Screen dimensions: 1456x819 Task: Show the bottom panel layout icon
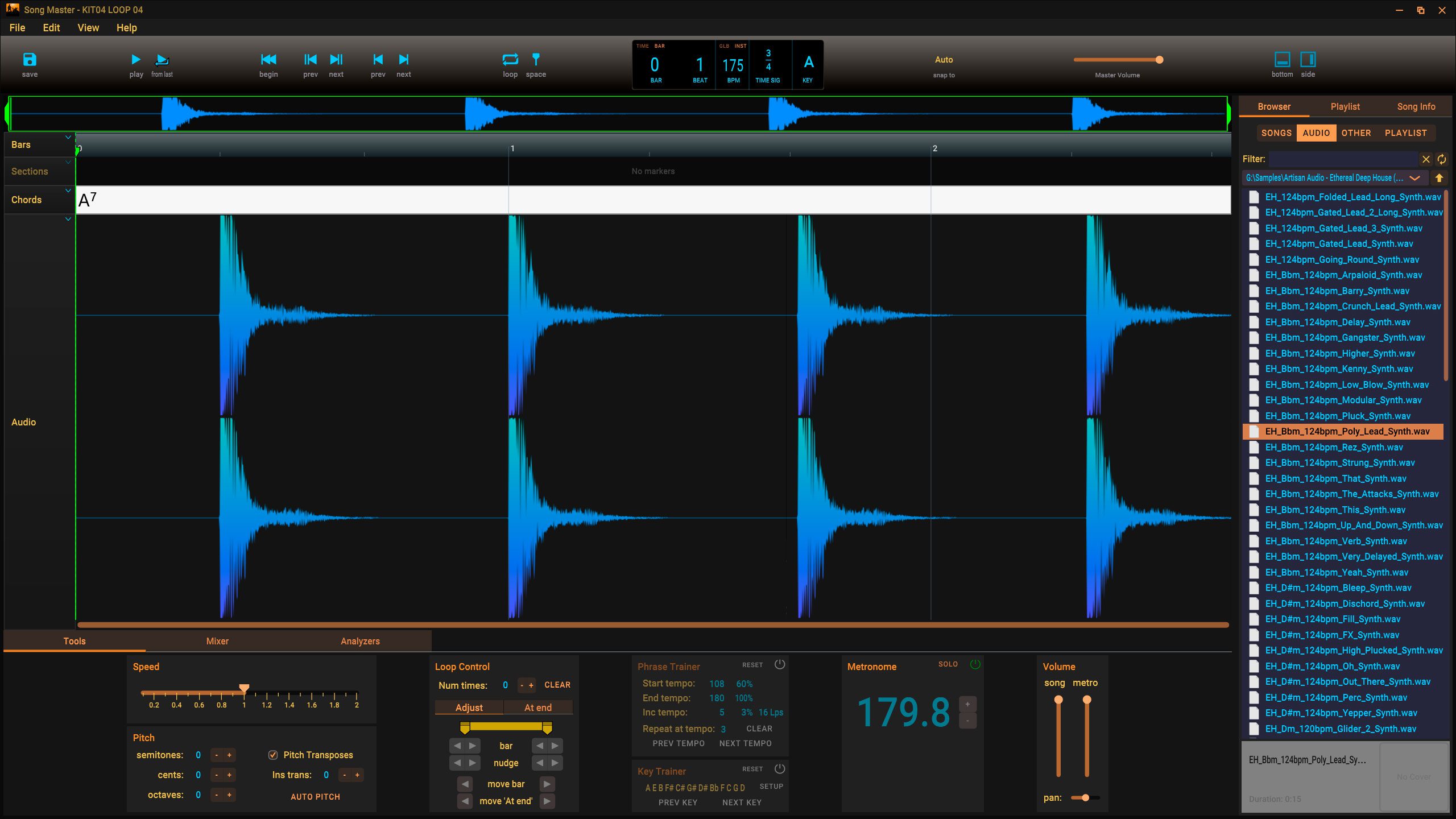click(x=1282, y=59)
